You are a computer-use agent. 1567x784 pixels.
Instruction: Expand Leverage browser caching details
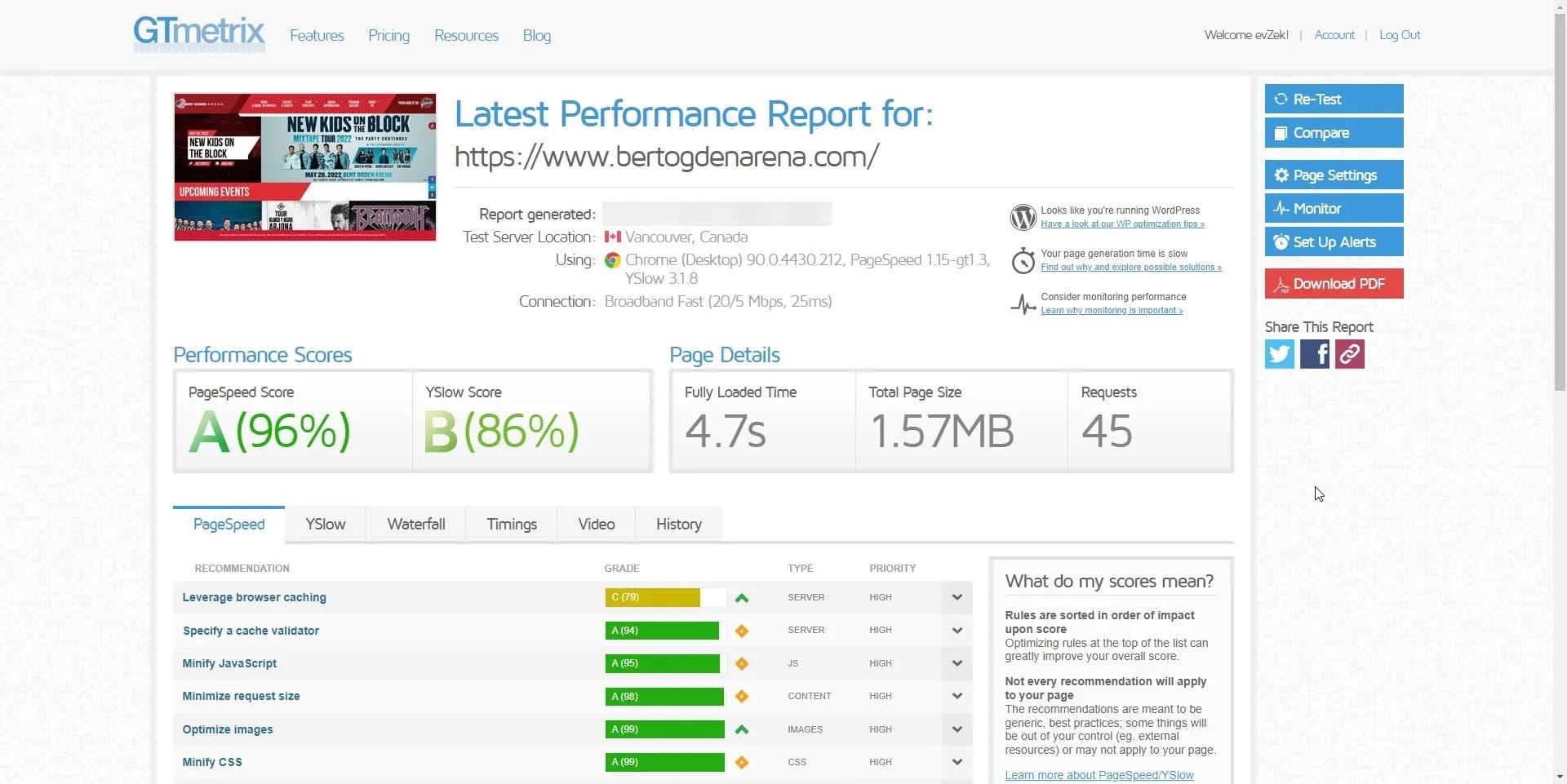[957, 597]
